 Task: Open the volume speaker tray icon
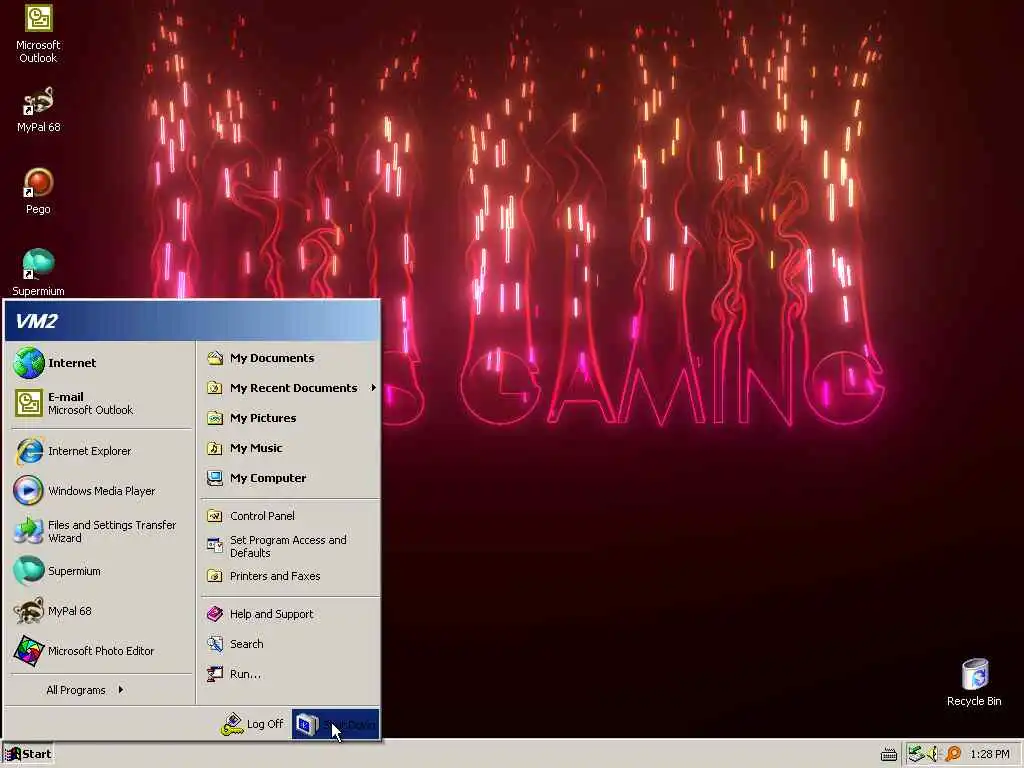coord(933,754)
